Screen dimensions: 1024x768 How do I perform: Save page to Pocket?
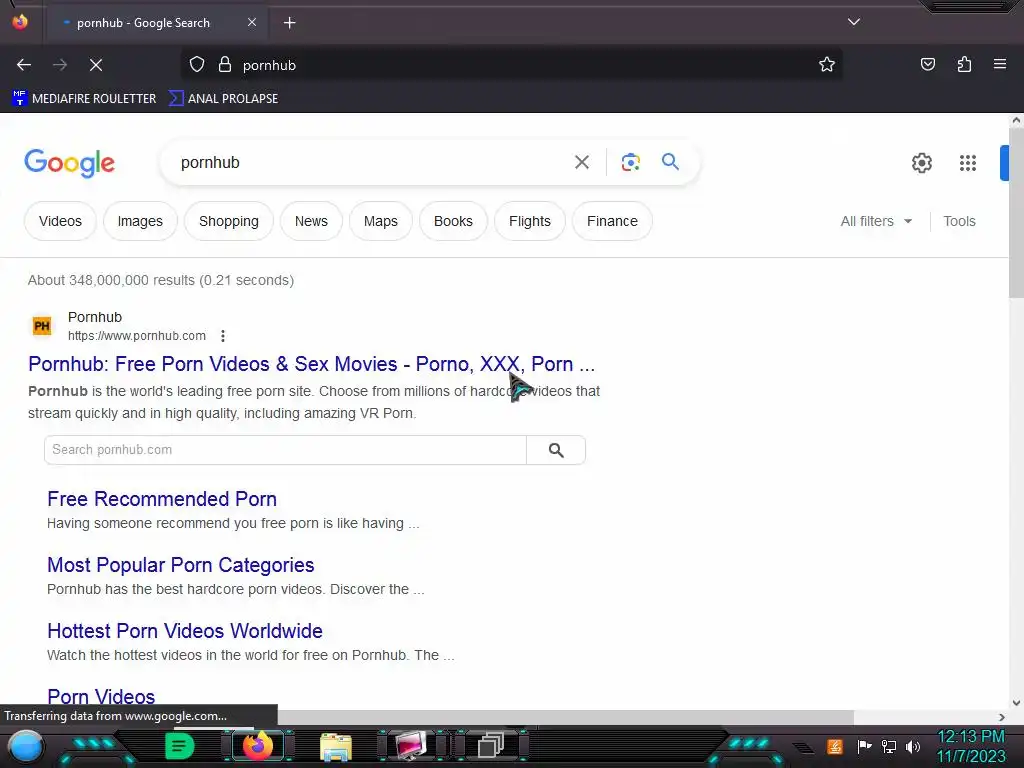(928, 64)
